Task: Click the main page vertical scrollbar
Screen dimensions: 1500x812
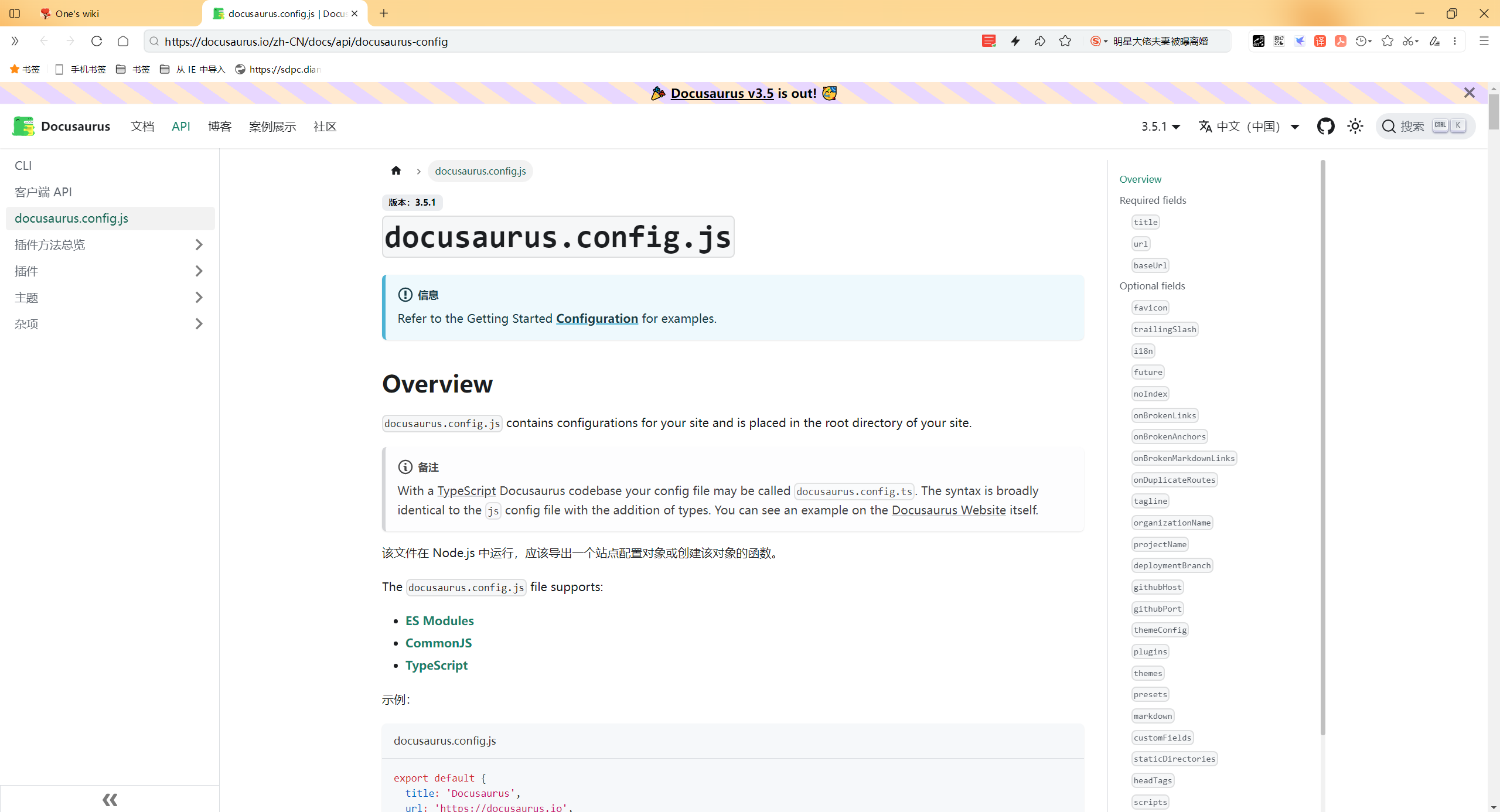Action: [x=1494, y=111]
